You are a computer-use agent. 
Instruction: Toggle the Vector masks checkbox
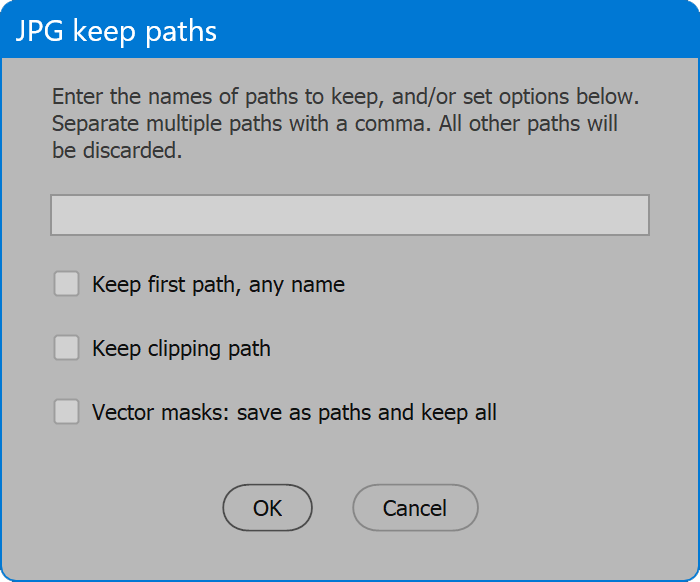(x=66, y=412)
